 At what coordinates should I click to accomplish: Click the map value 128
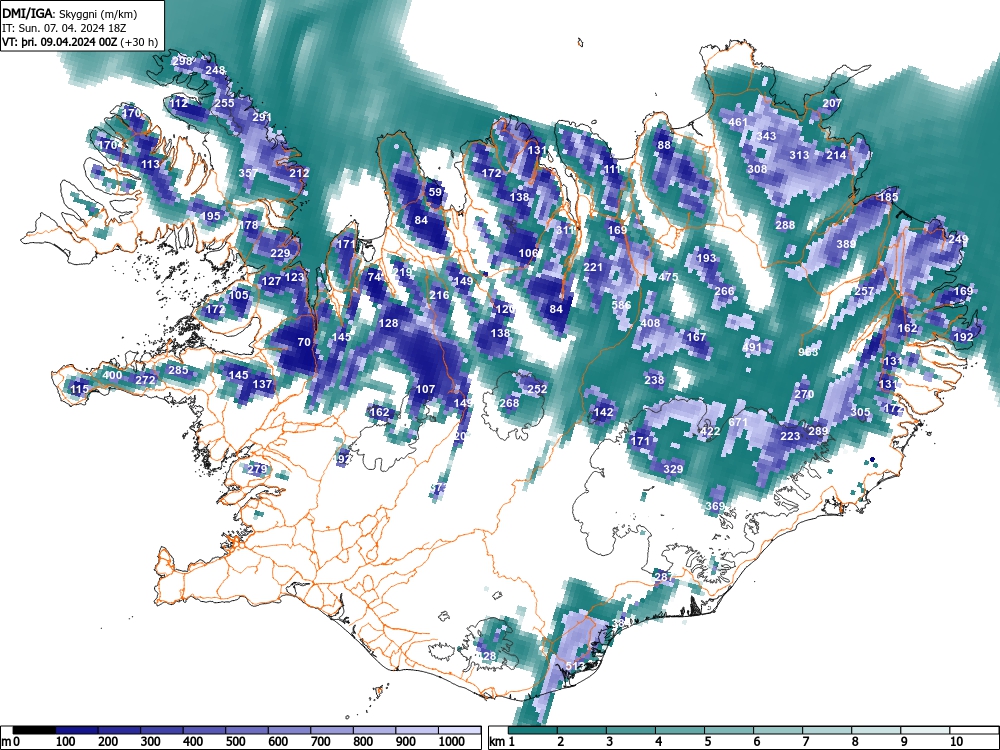point(388,323)
